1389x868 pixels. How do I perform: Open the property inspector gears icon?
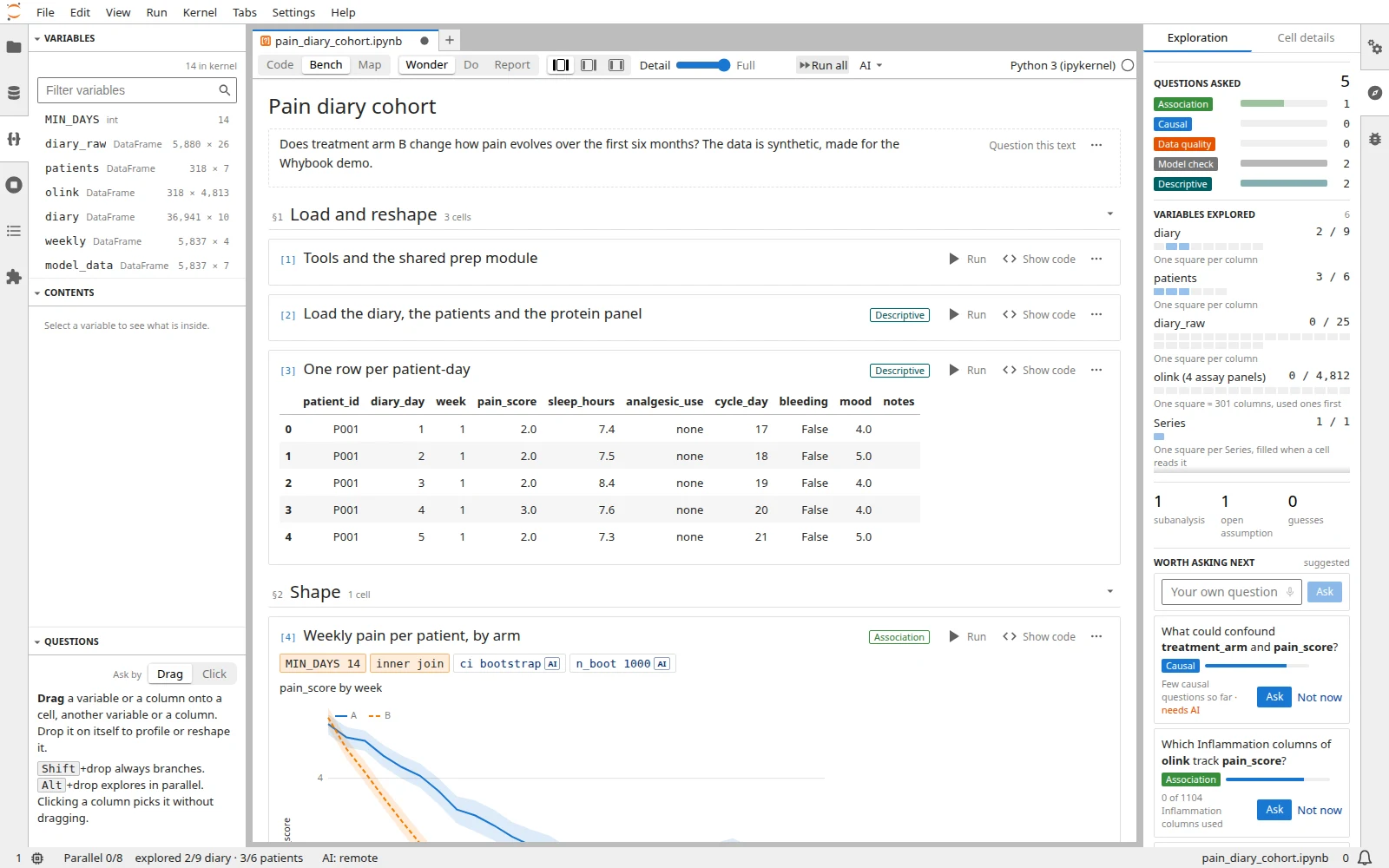pyautogui.click(x=1375, y=47)
